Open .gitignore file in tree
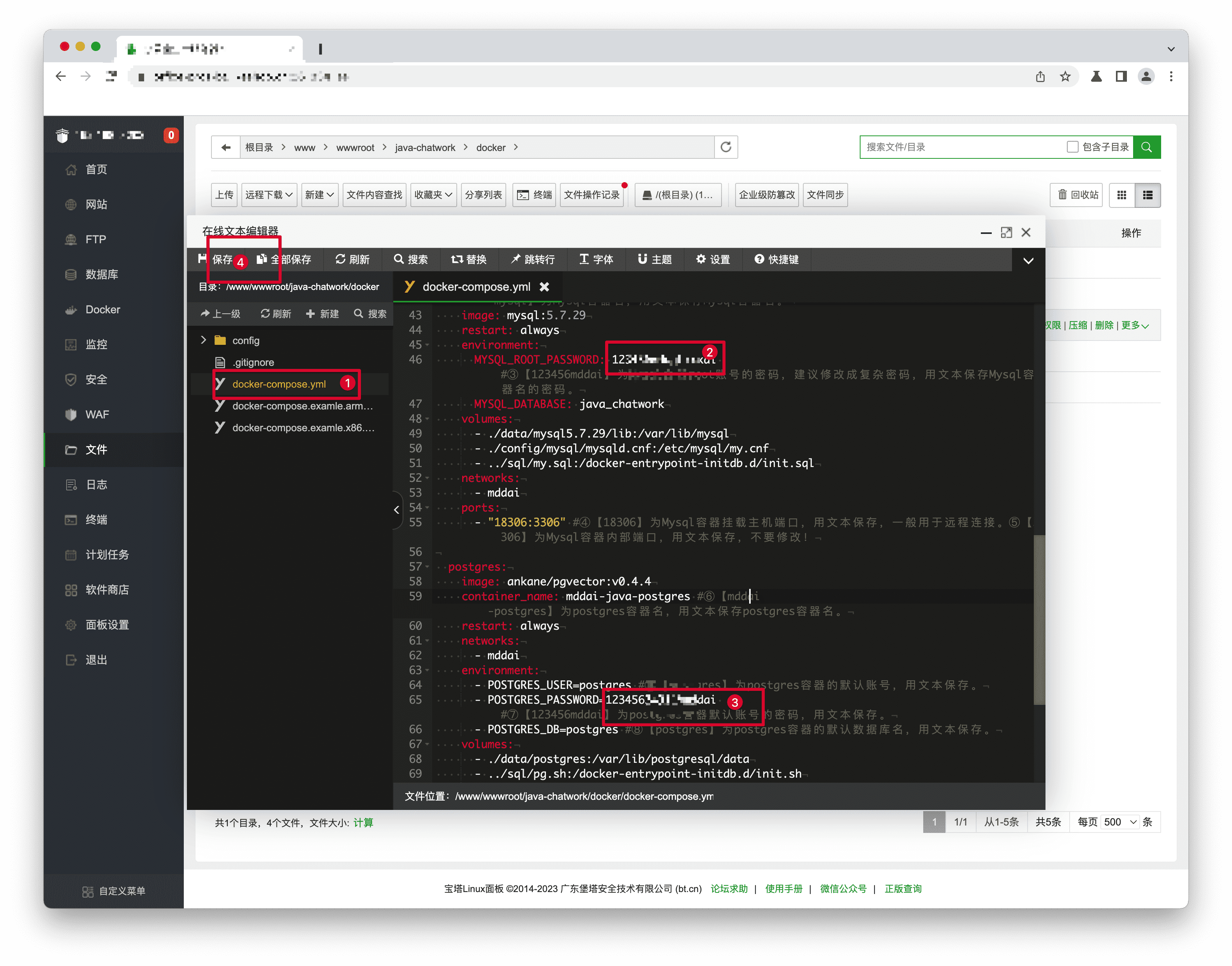The width and height of the screenshot is (1232, 966). click(x=253, y=362)
